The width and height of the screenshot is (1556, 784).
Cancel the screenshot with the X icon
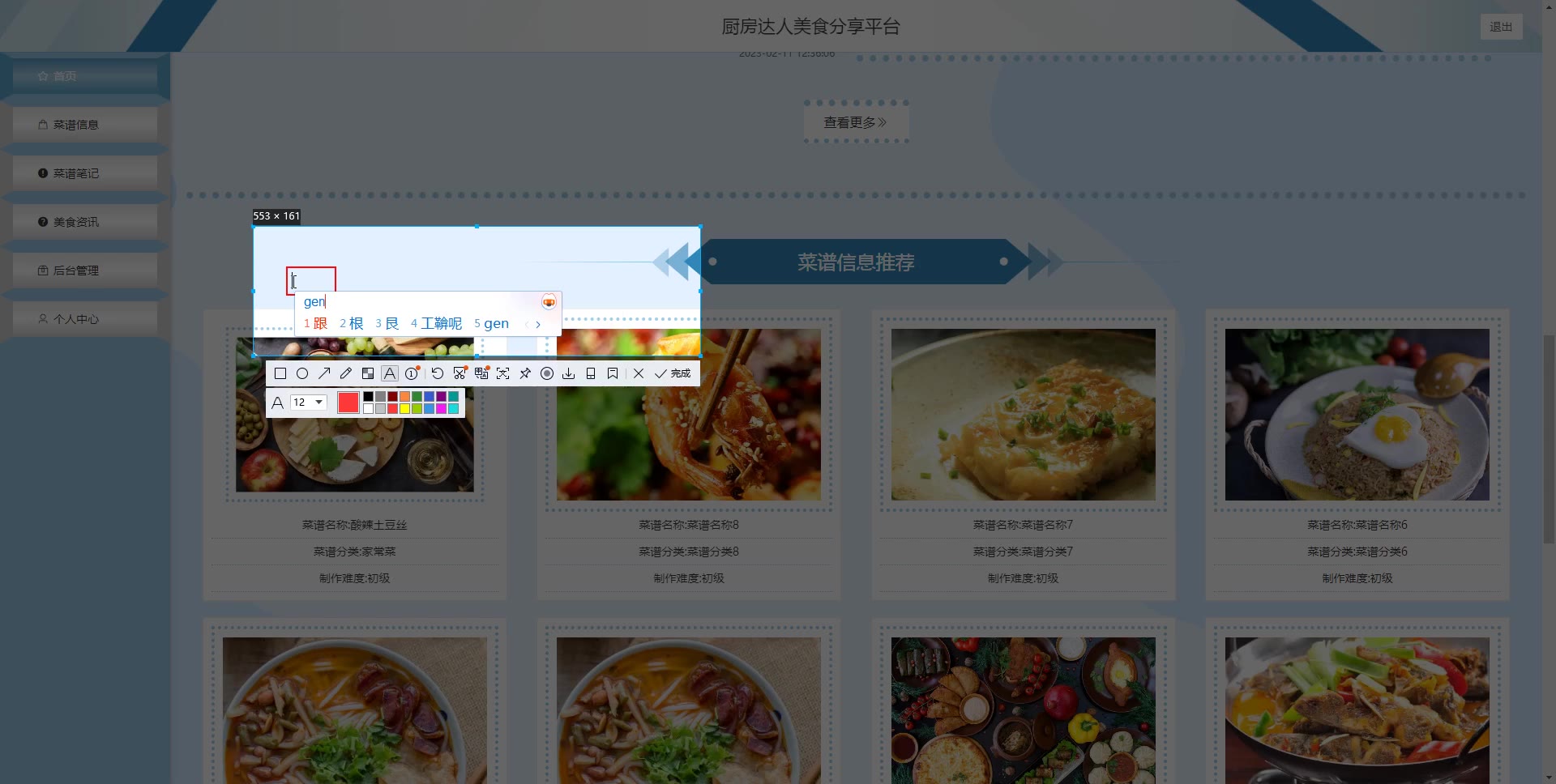639,373
